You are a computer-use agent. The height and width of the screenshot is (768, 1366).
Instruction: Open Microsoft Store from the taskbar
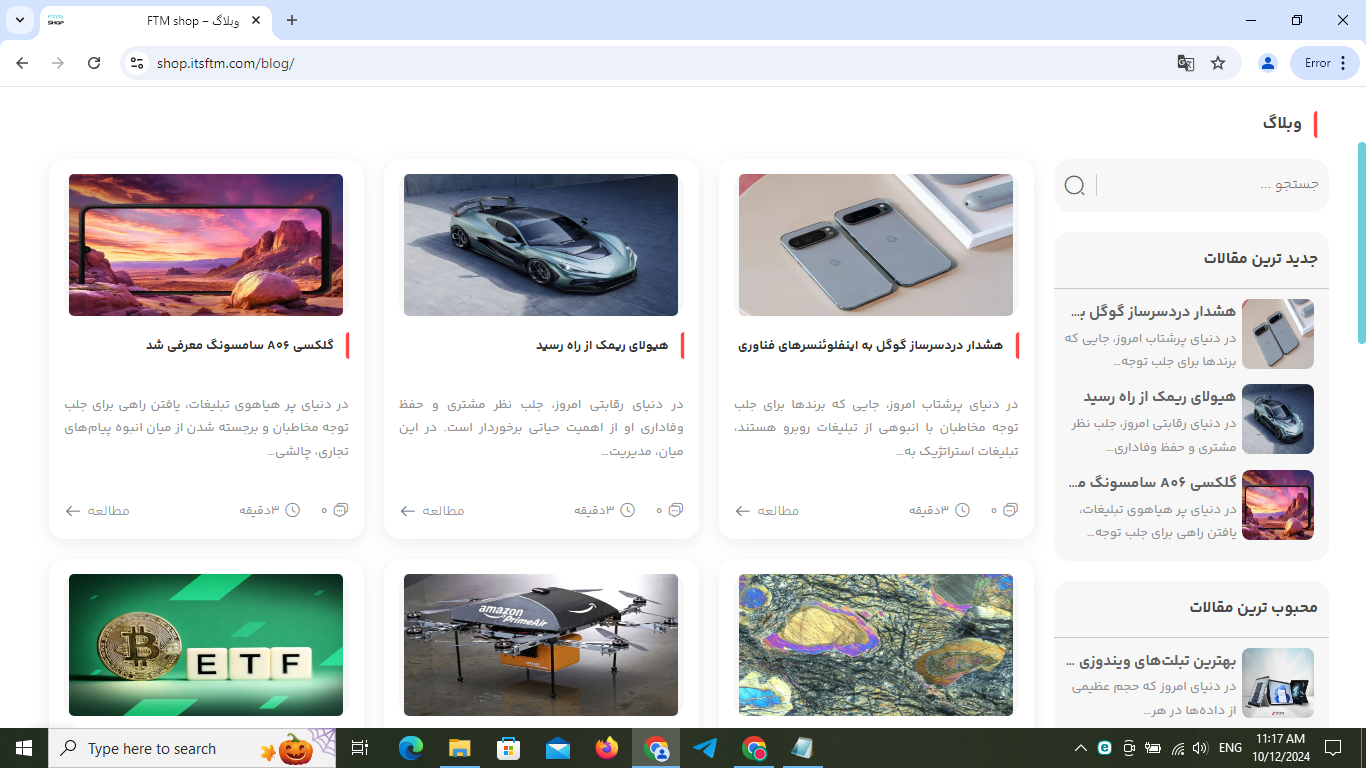pyautogui.click(x=508, y=748)
